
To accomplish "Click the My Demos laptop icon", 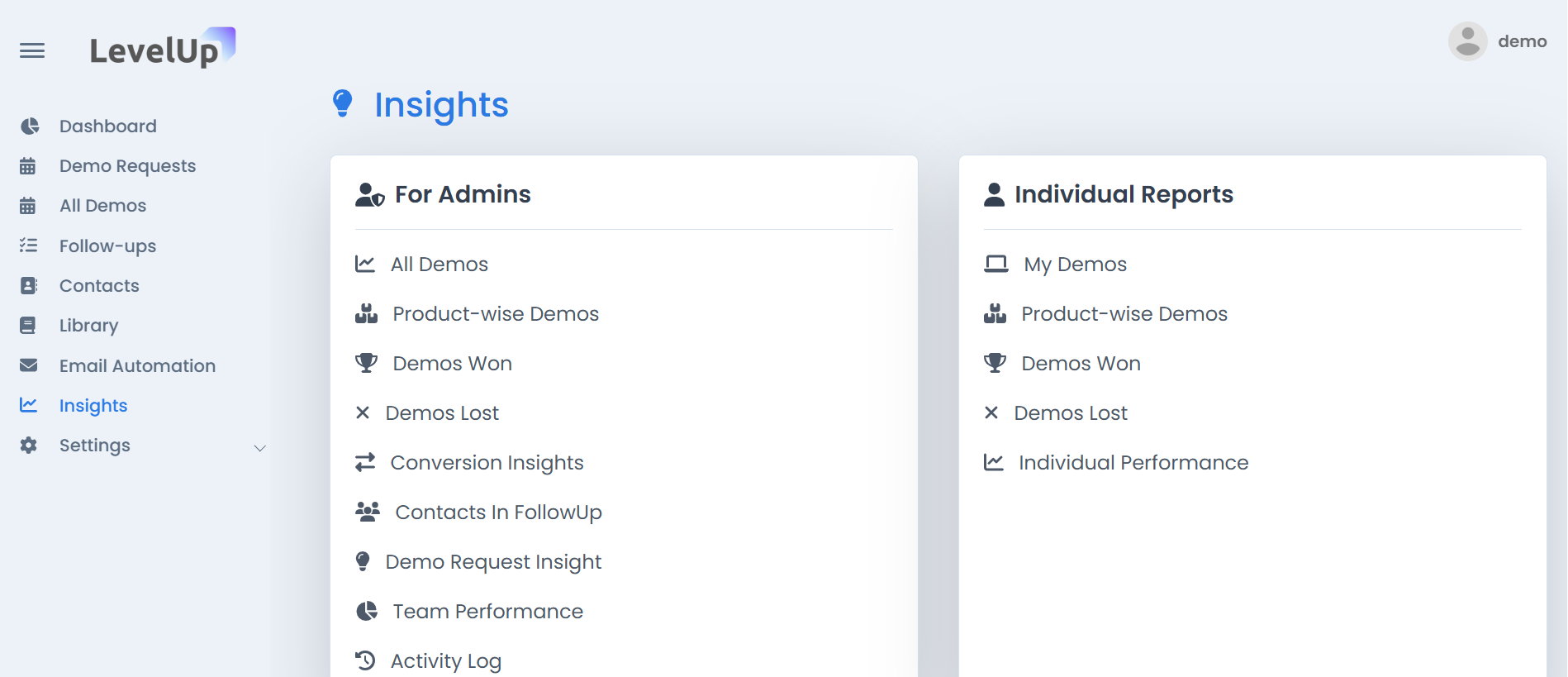I will point(995,263).
